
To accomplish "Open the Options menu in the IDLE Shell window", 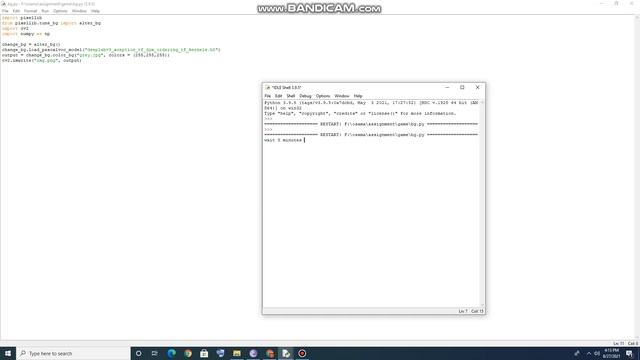I will (x=323, y=96).
